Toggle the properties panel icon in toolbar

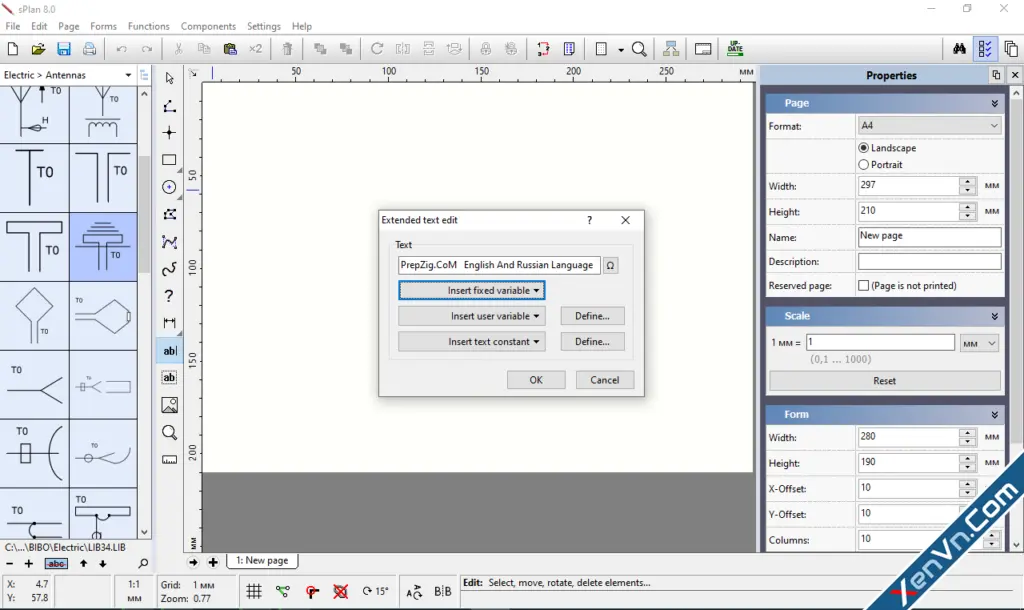click(985, 49)
